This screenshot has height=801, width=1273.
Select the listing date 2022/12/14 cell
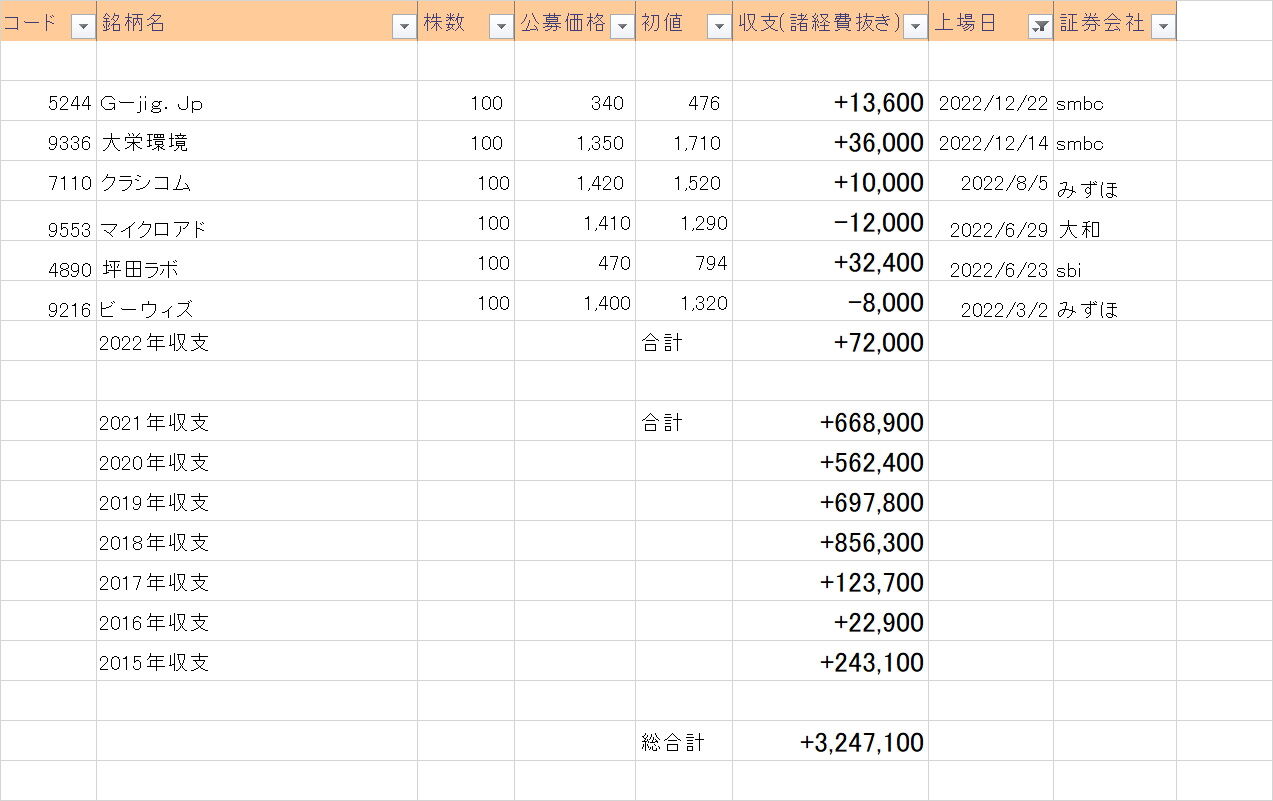pos(991,141)
